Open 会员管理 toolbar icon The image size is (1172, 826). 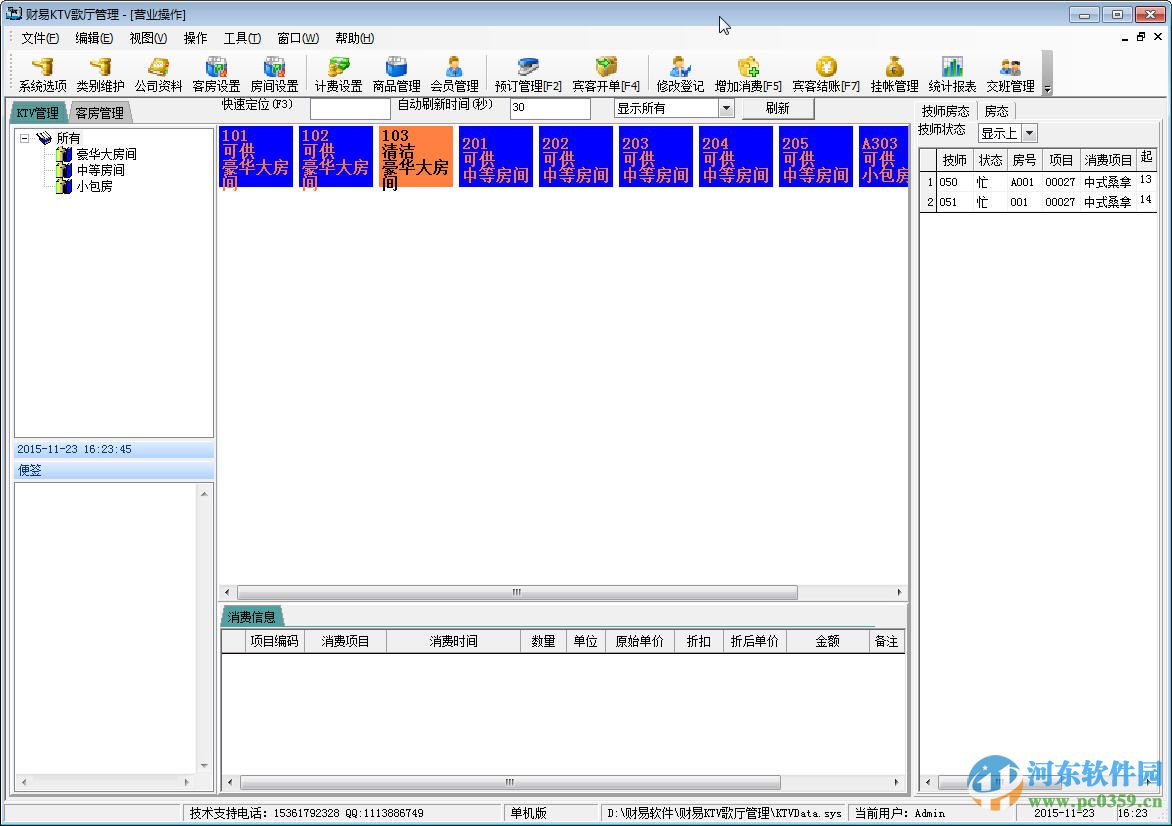(x=454, y=75)
